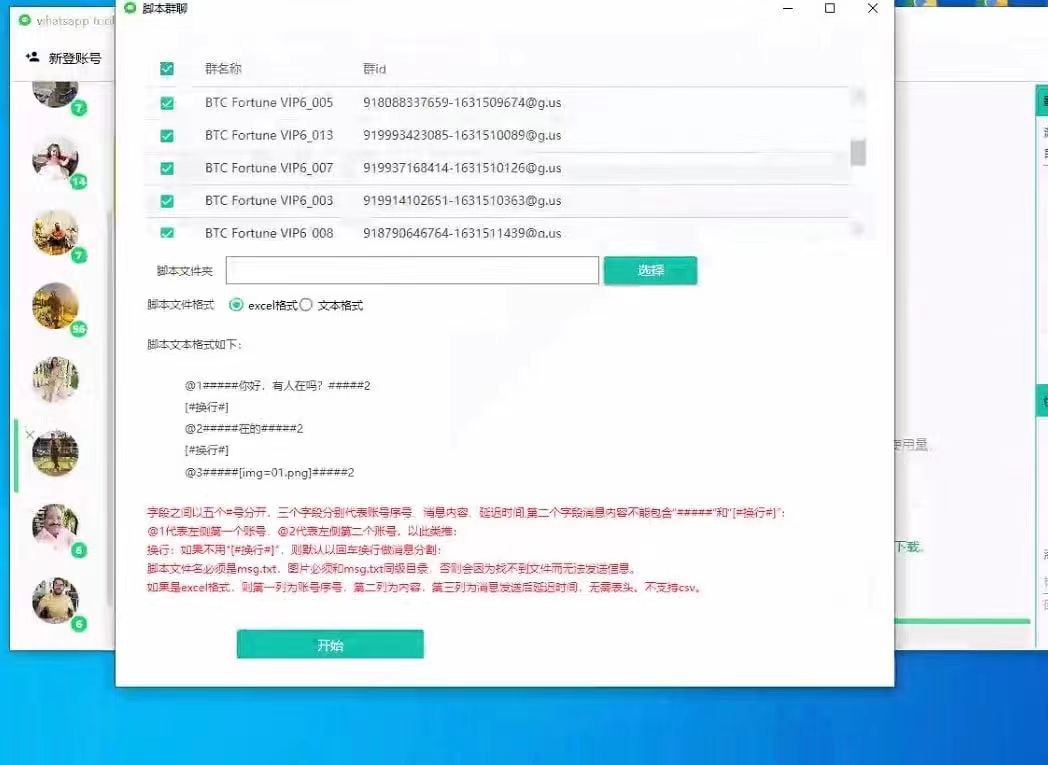
Task: Uncheck the BTC Fortune VIP6_013 row checkbox
Action: (x=167, y=136)
